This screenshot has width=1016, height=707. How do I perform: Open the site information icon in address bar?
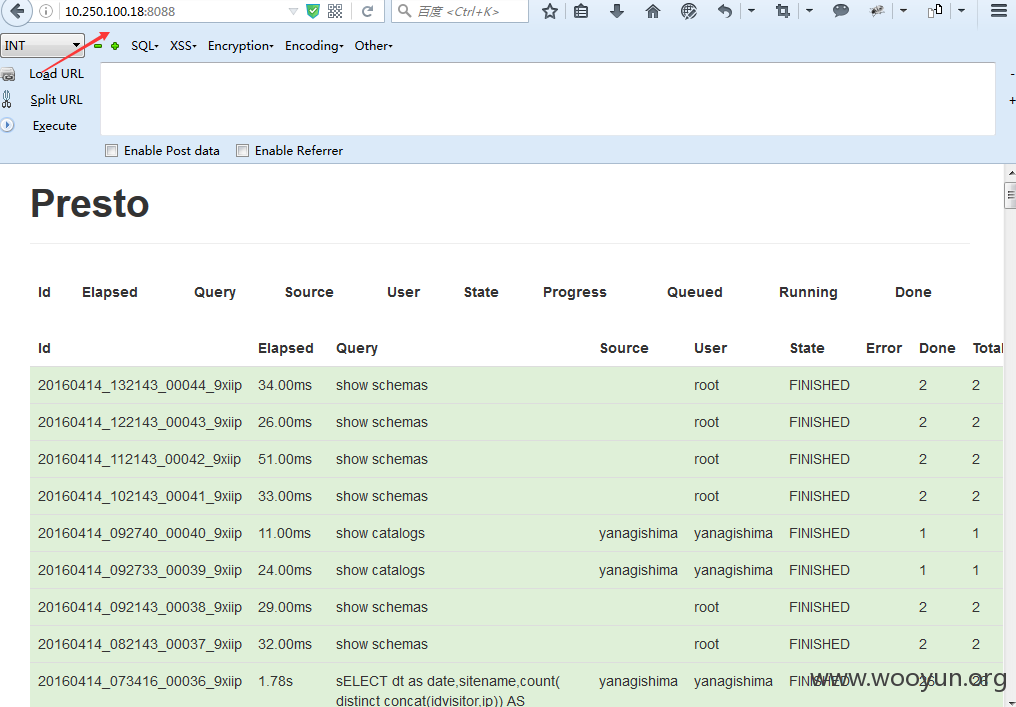coord(45,11)
